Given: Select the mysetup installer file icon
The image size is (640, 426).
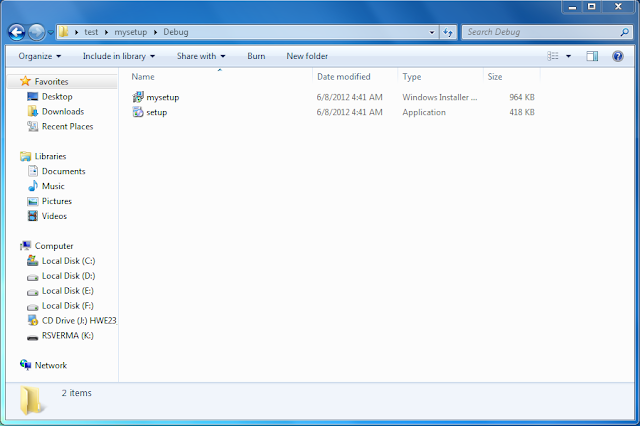Looking at the screenshot, I should tap(138, 97).
